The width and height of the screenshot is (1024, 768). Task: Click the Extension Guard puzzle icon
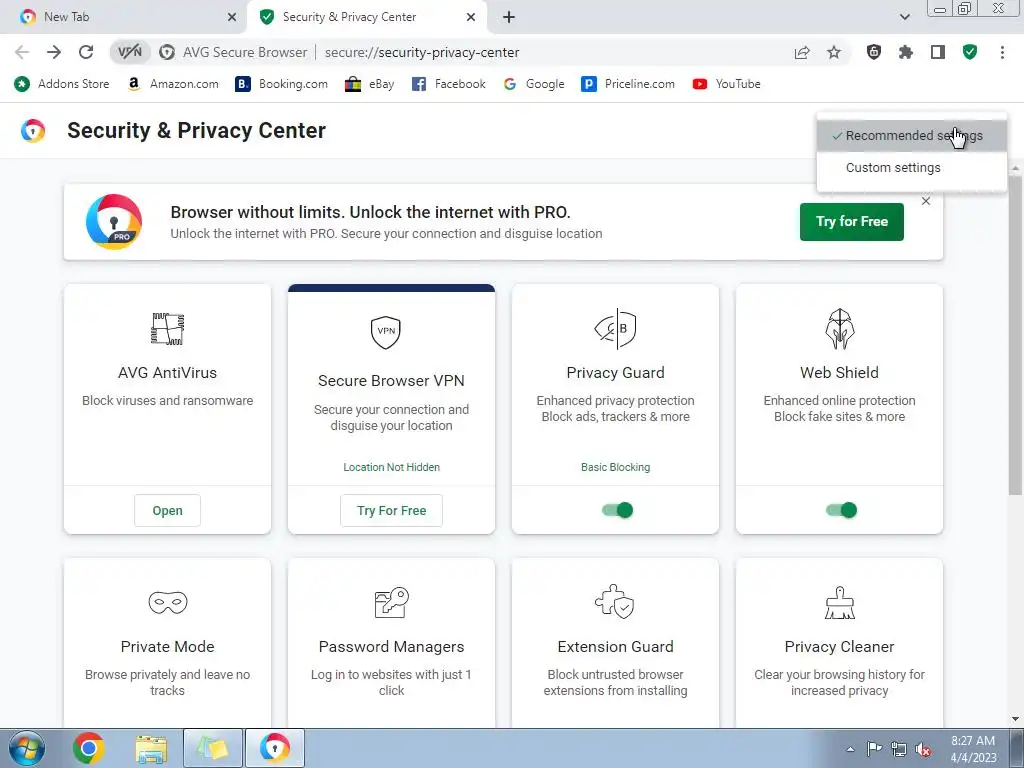click(615, 601)
